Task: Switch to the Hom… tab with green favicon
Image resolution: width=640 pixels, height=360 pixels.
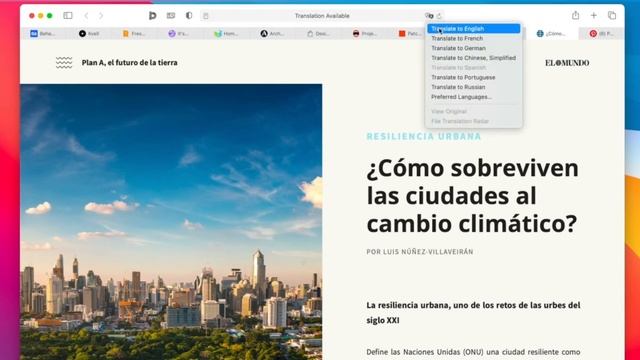Action: 226,33
